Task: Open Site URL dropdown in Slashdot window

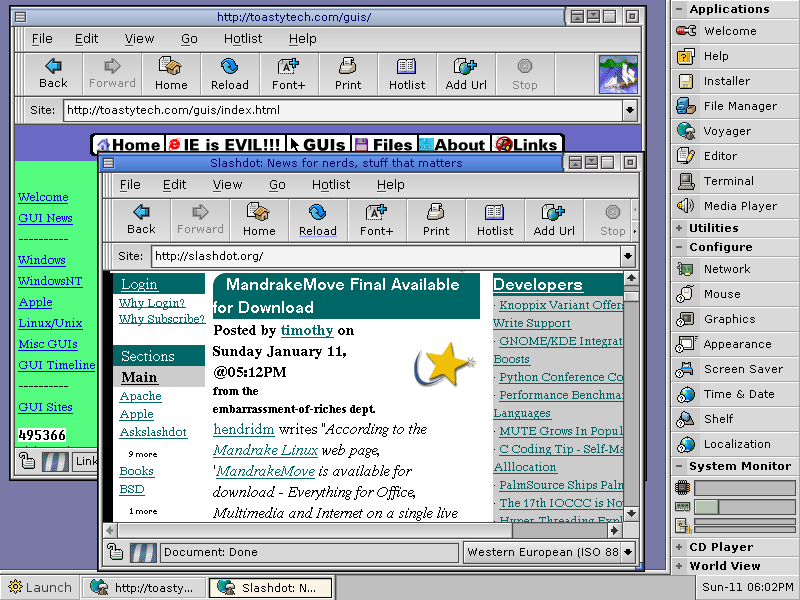Action: click(628, 256)
